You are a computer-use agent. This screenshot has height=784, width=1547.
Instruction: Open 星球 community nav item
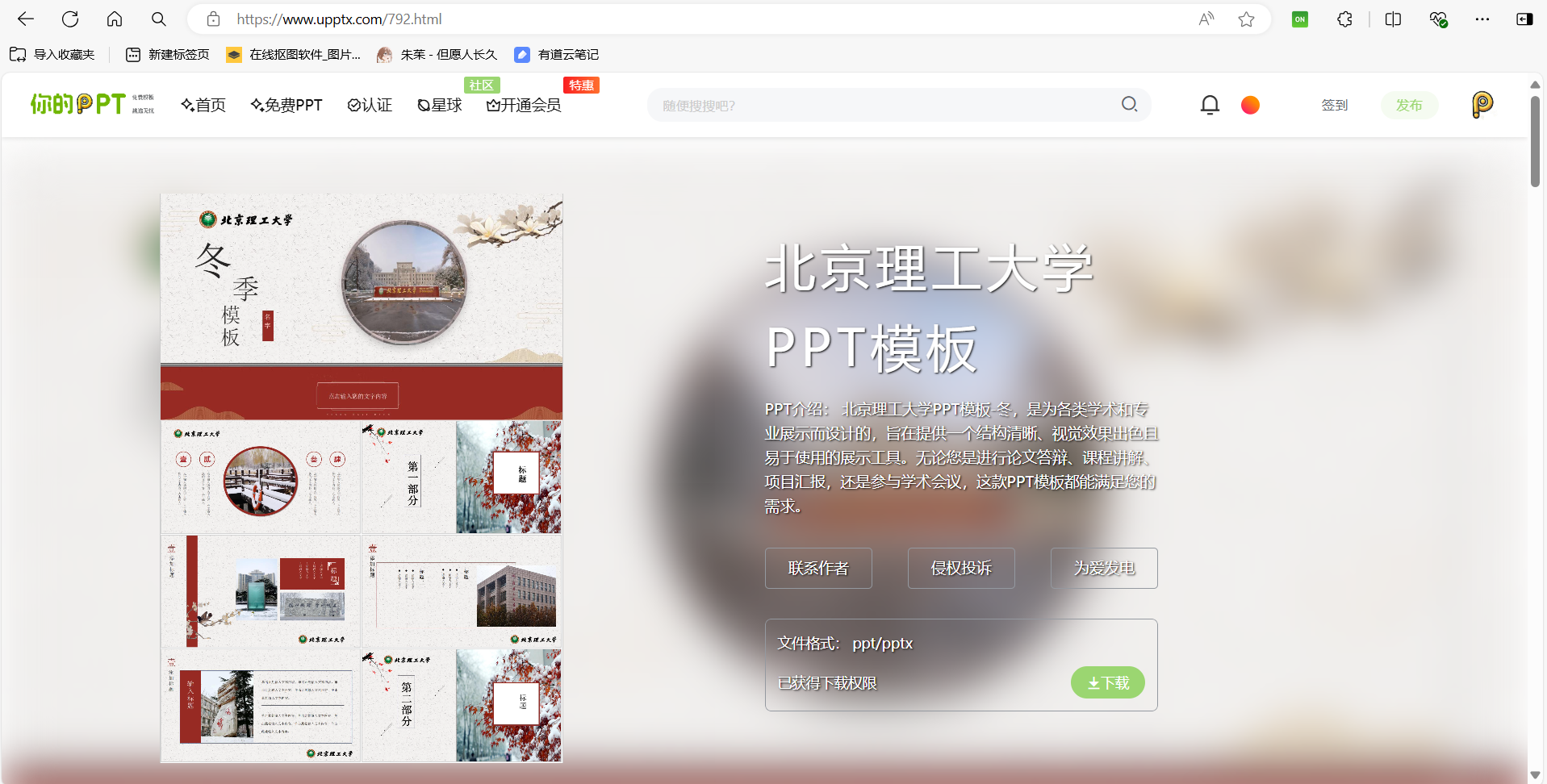[x=440, y=105]
